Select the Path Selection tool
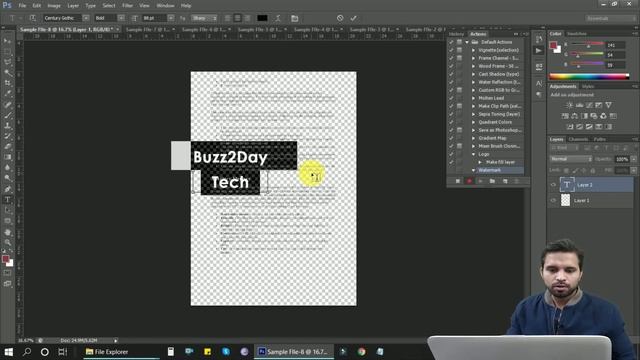Image resolution: width=640 pixels, height=360 pixels. 7,210
